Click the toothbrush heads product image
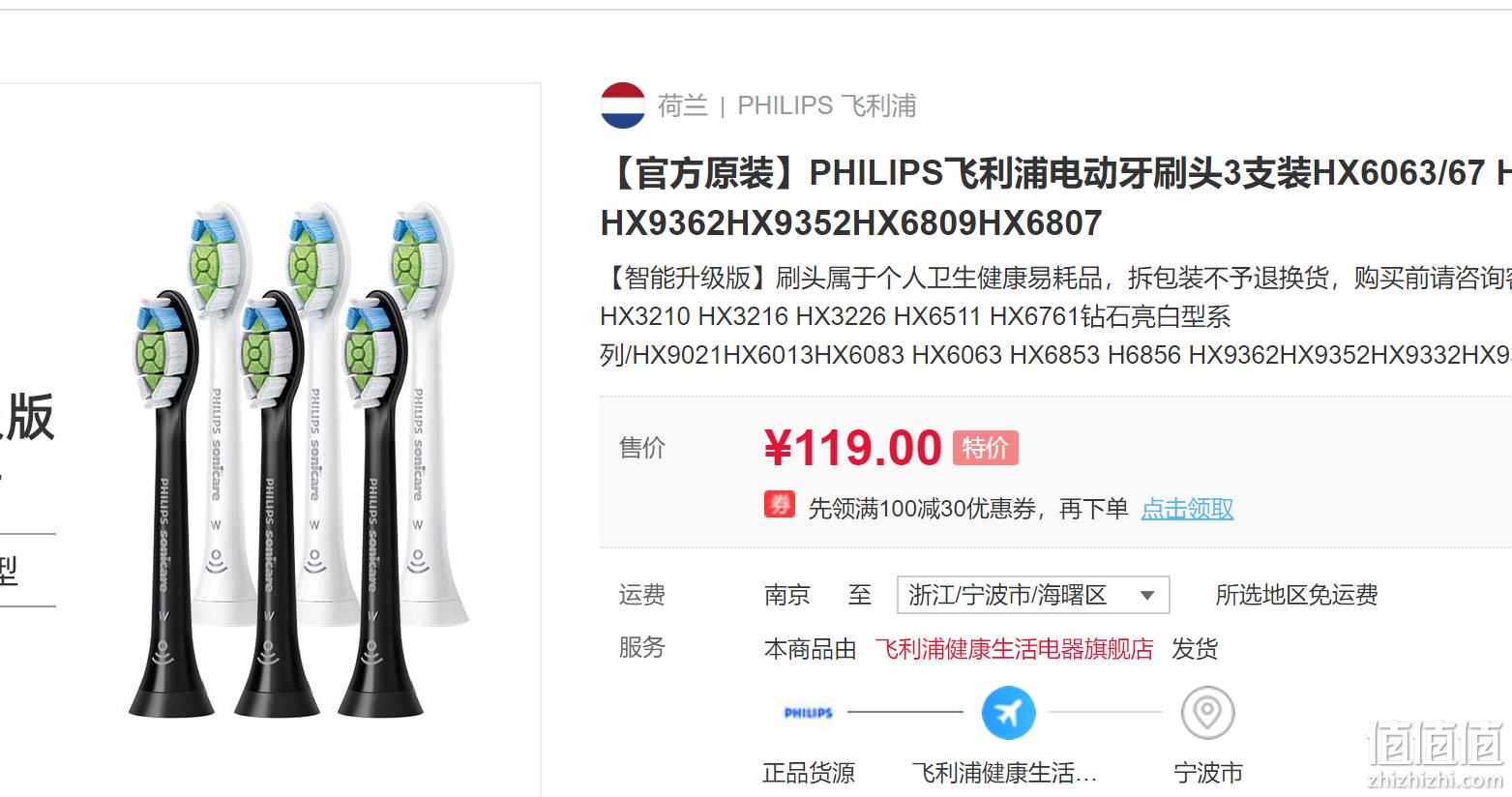 point(298,459)
